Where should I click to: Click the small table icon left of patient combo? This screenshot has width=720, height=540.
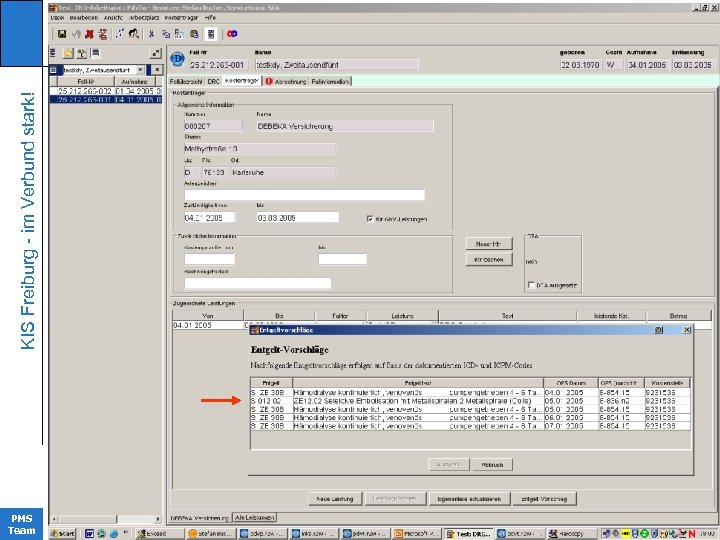click(x=54, y=70)
